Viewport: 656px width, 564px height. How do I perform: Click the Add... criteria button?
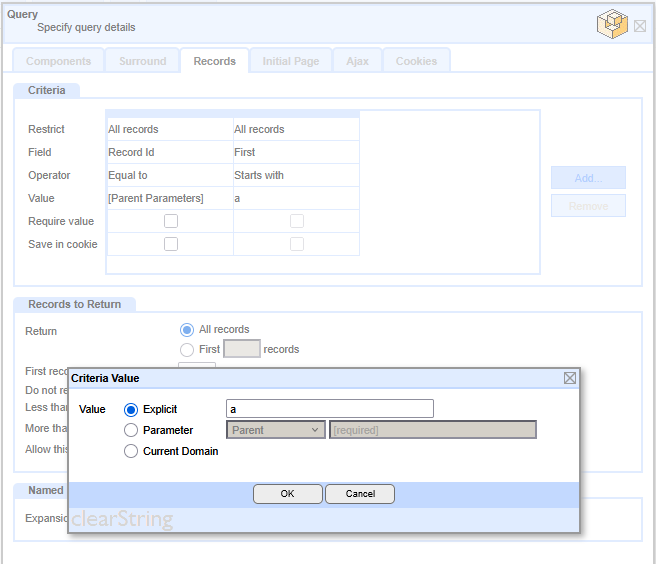point(588,178)
